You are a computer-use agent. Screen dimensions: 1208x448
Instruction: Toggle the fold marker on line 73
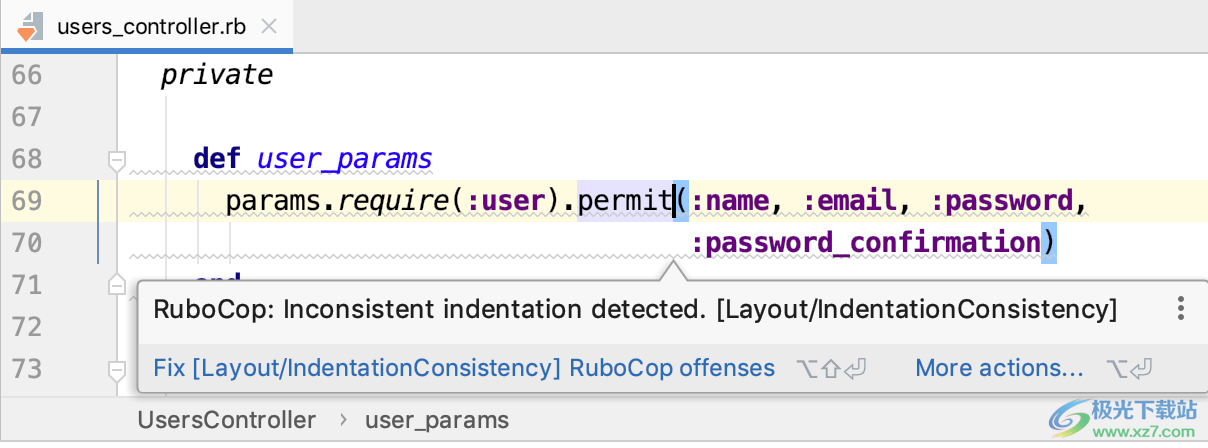[x=117, y=370]
